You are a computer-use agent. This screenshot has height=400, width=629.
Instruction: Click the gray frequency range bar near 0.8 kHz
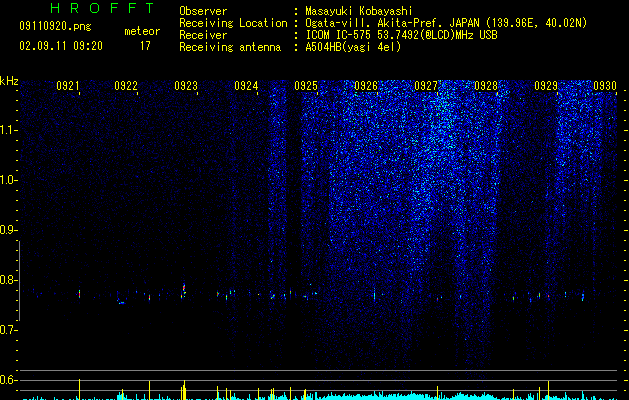[x=20, y=281]
